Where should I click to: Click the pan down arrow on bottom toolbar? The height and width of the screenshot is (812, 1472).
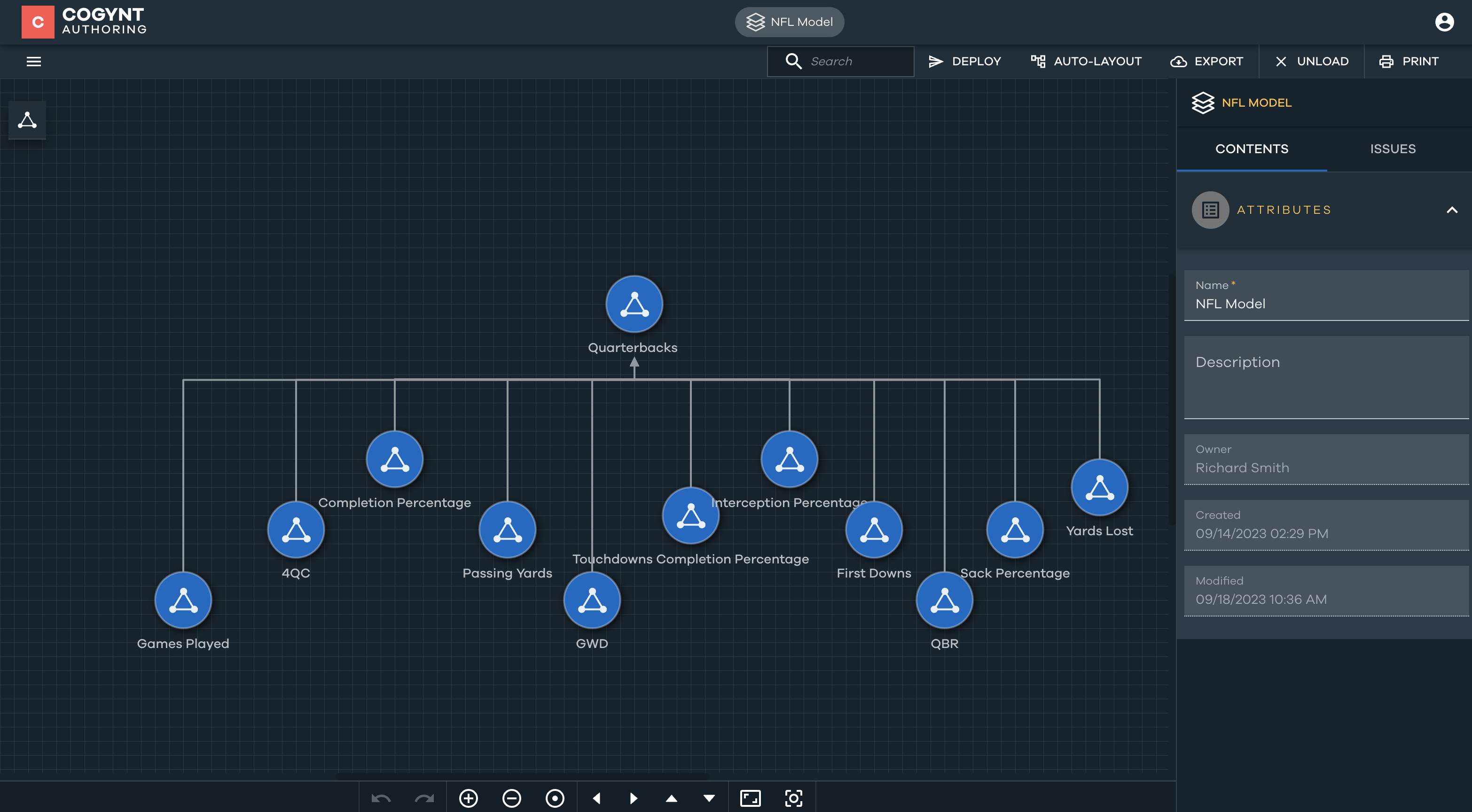(710, 798)
